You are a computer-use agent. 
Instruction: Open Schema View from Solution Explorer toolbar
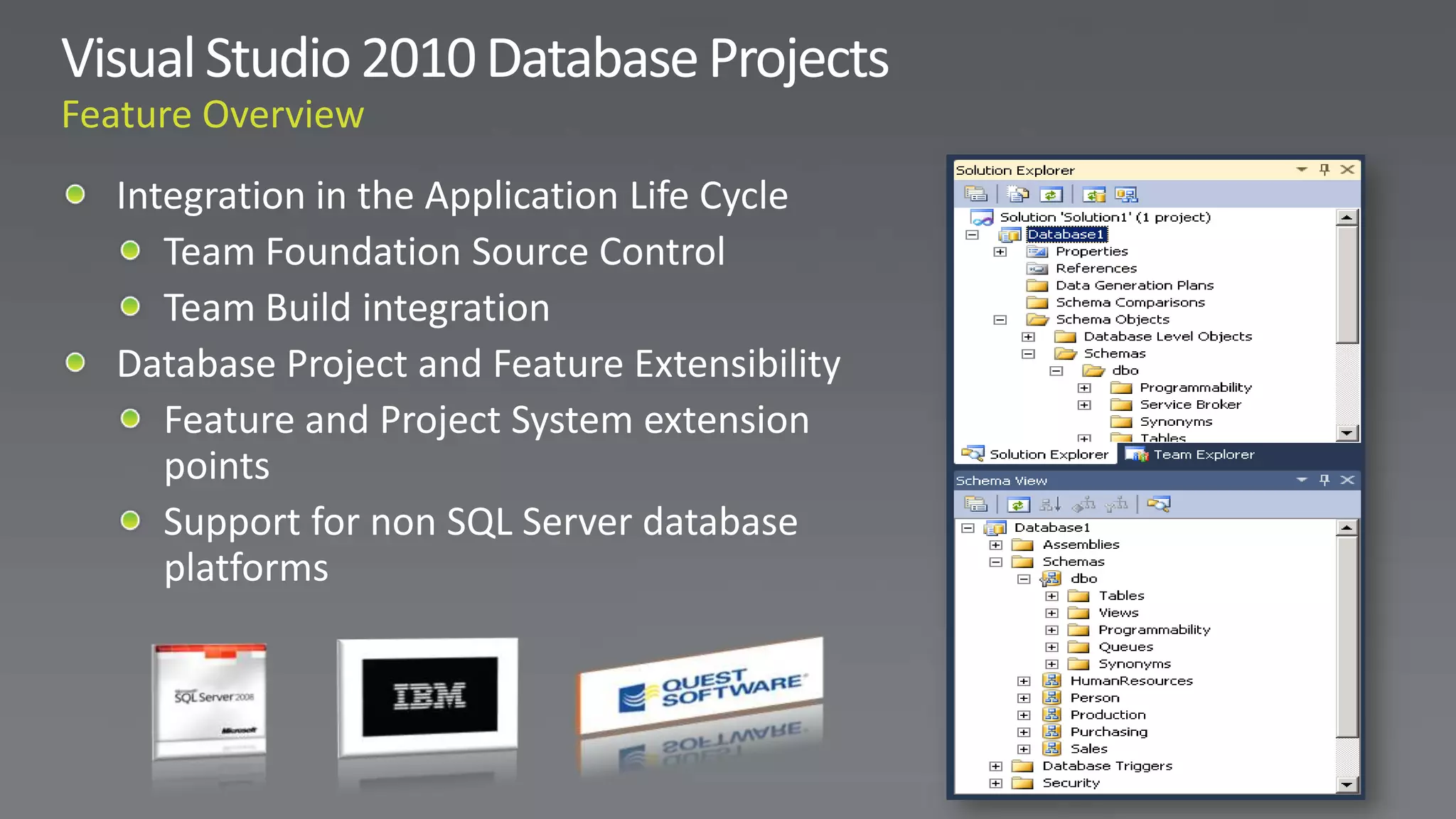1126,193
